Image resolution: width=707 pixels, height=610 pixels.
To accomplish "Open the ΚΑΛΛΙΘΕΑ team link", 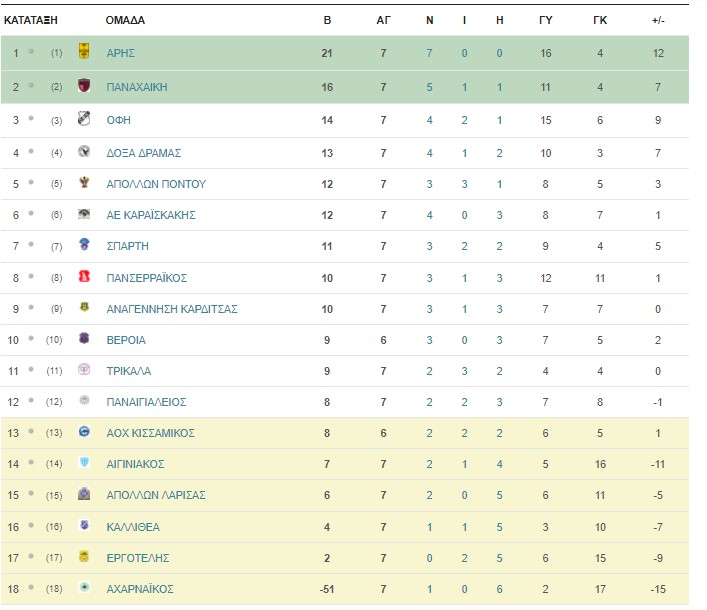I will [133, 527].
